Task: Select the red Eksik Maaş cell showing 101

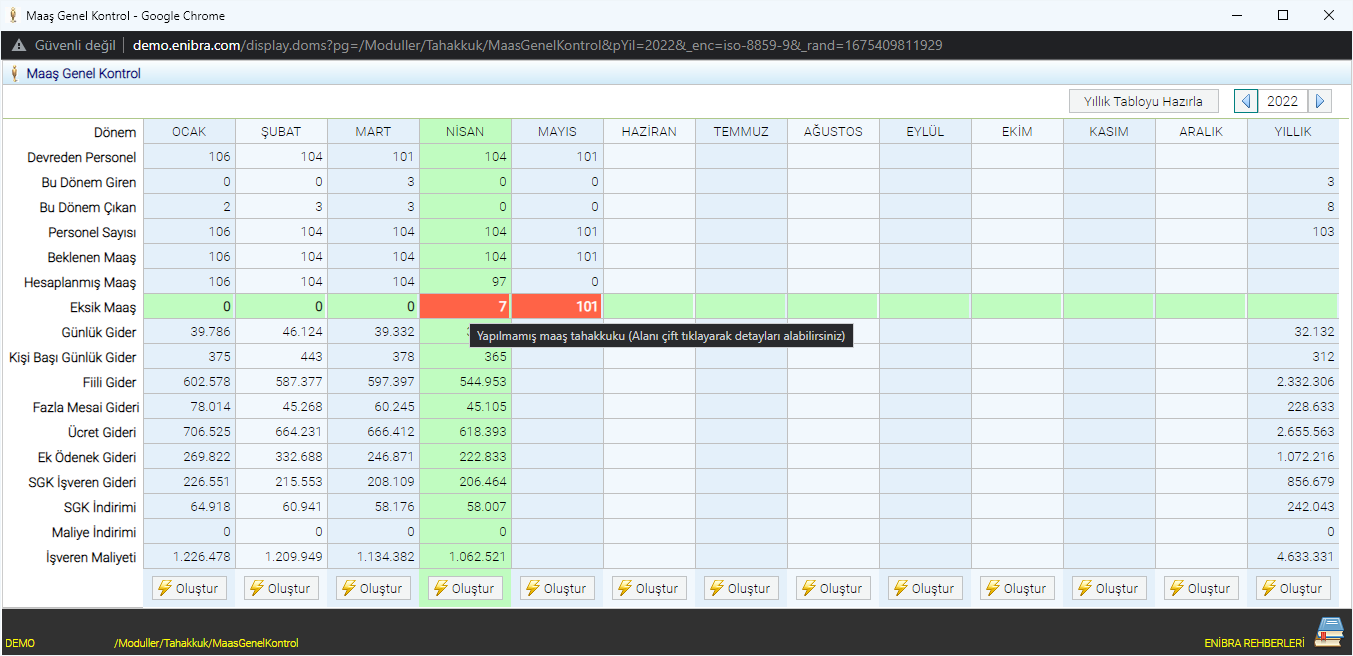Action: pos(557,307)
